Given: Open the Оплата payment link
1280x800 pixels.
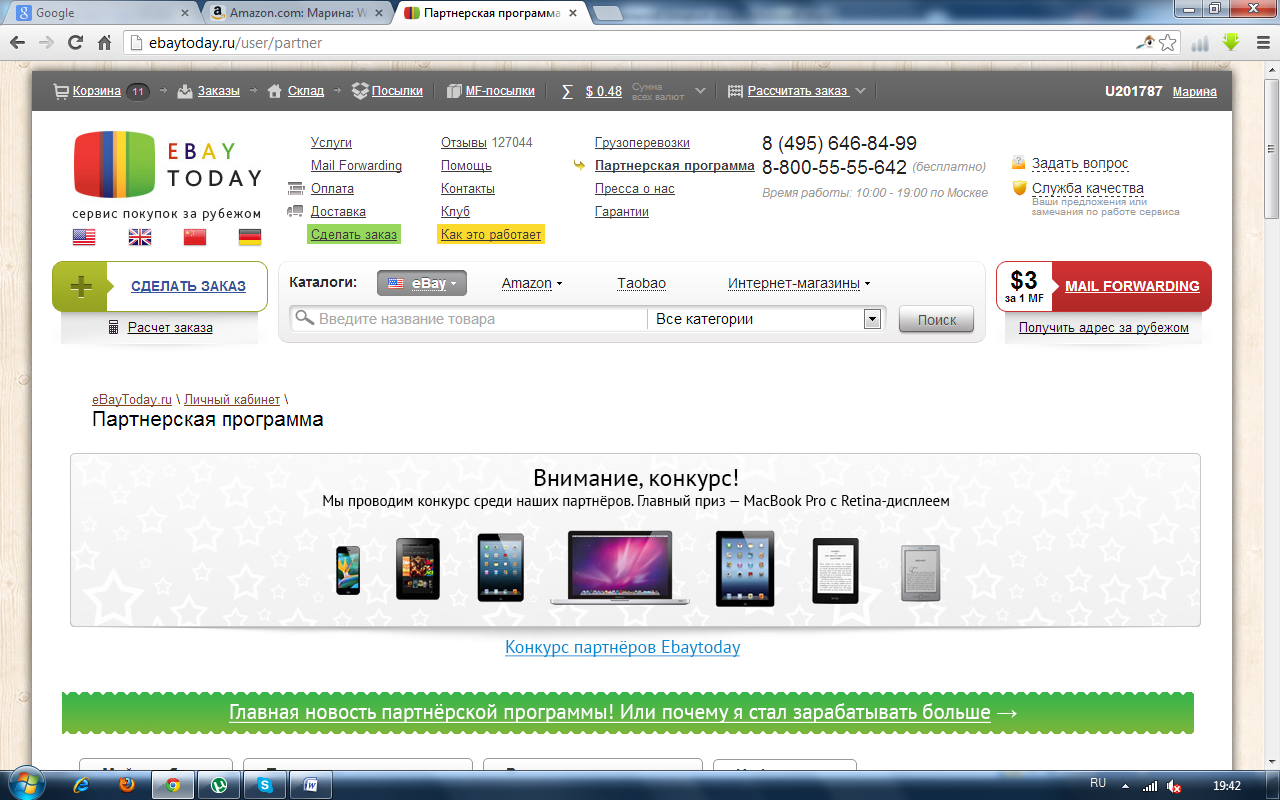Looking at the screenshot, I should (x=332, y=189).
